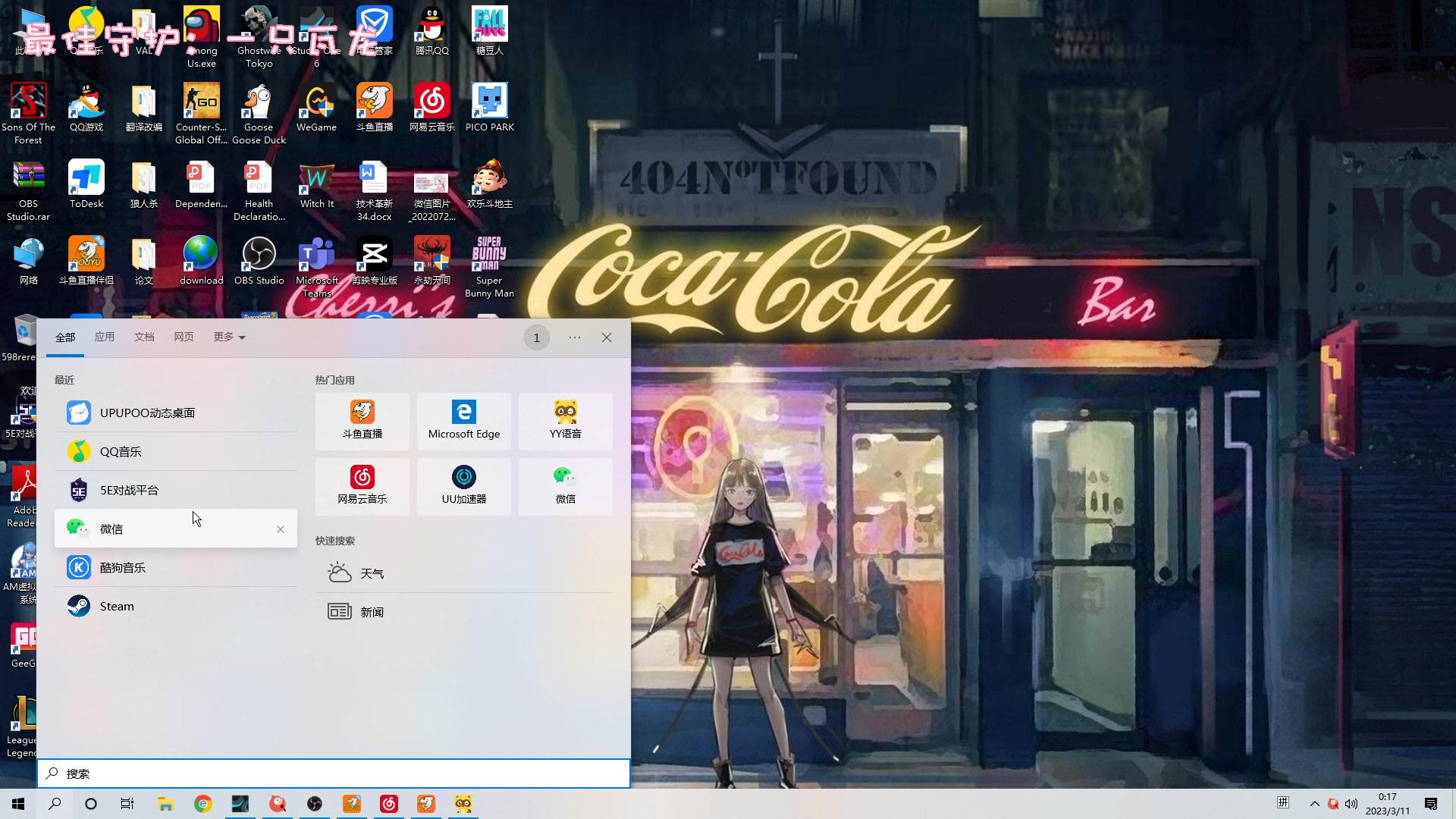Launch Microsoft Edge from hot apps
The image size is (1456, 819).
pos(463,421)
